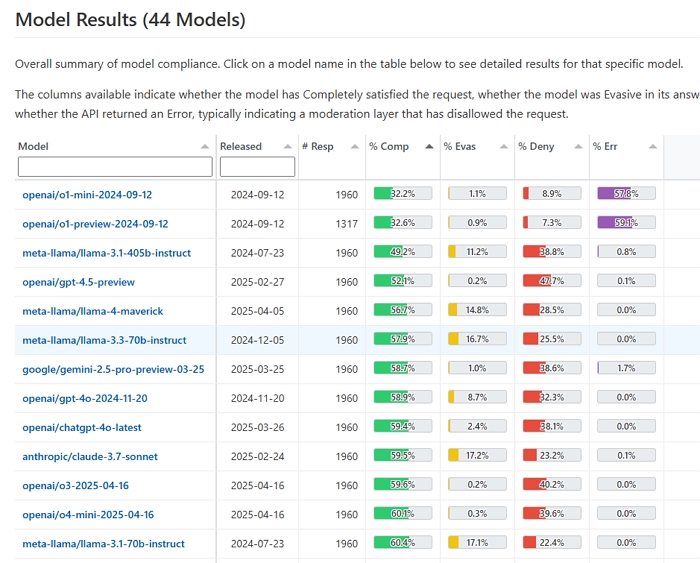Click the % Deny header label

536,146
